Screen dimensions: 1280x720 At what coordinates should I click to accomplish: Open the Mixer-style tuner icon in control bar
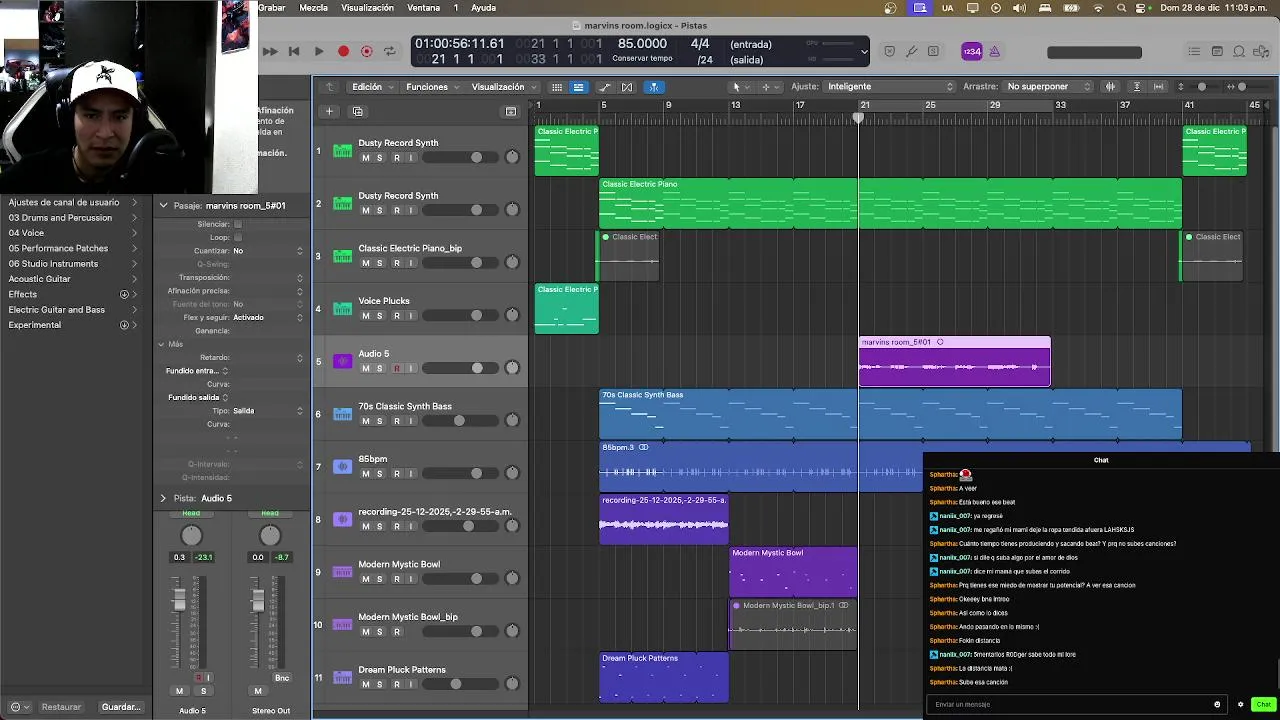point(911,51)
